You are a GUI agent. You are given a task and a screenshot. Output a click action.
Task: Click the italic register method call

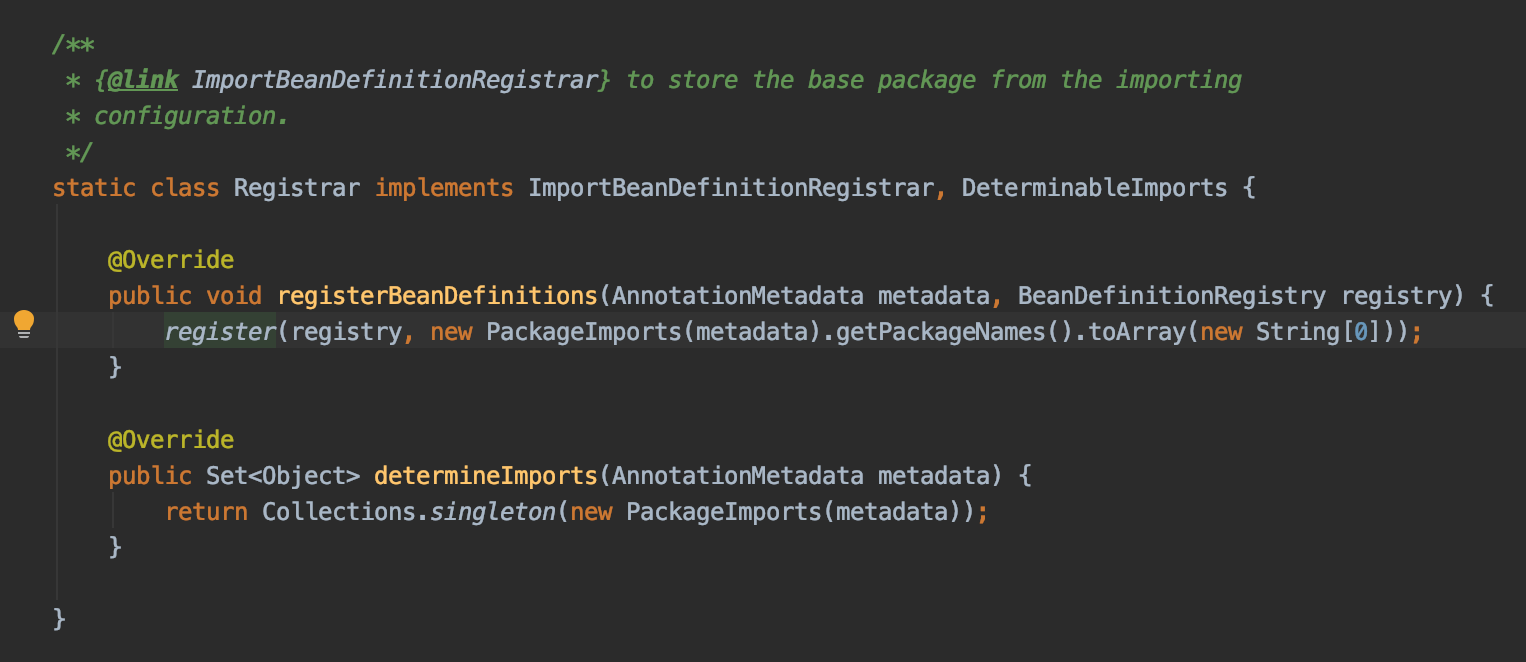point(220,332)
